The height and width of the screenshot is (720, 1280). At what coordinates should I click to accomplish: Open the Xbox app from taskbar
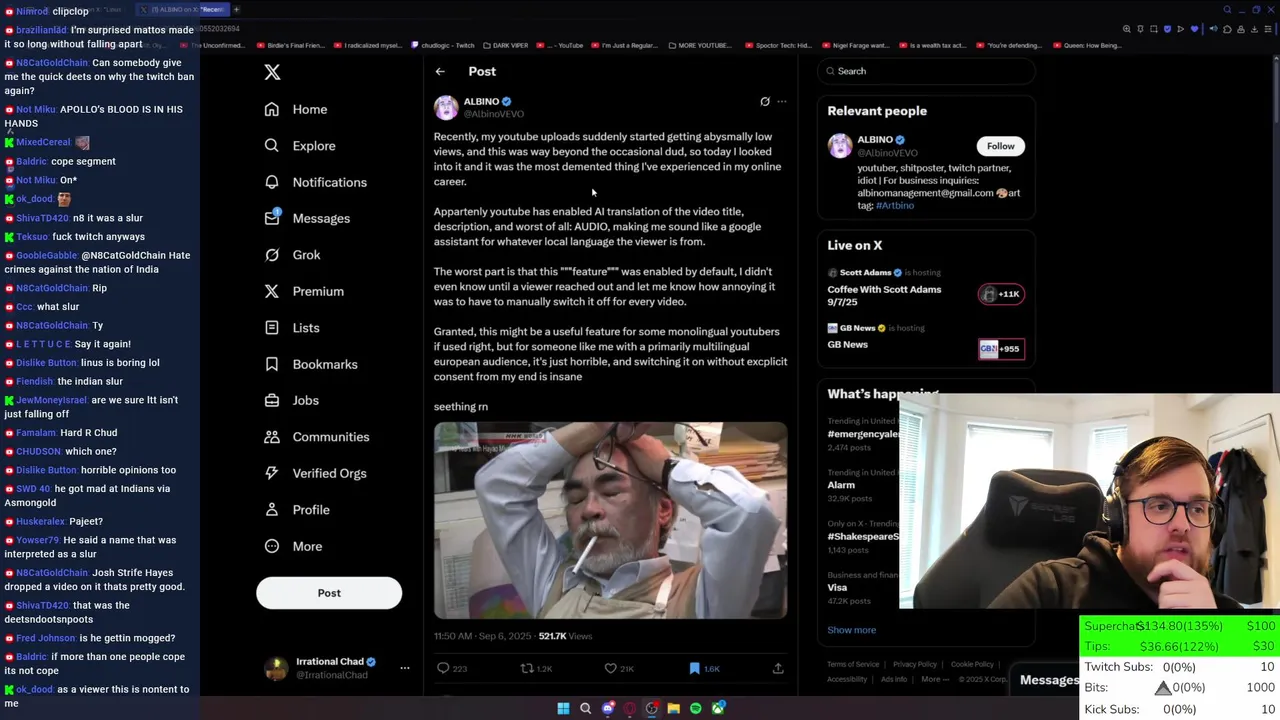[x=718, y=708]
